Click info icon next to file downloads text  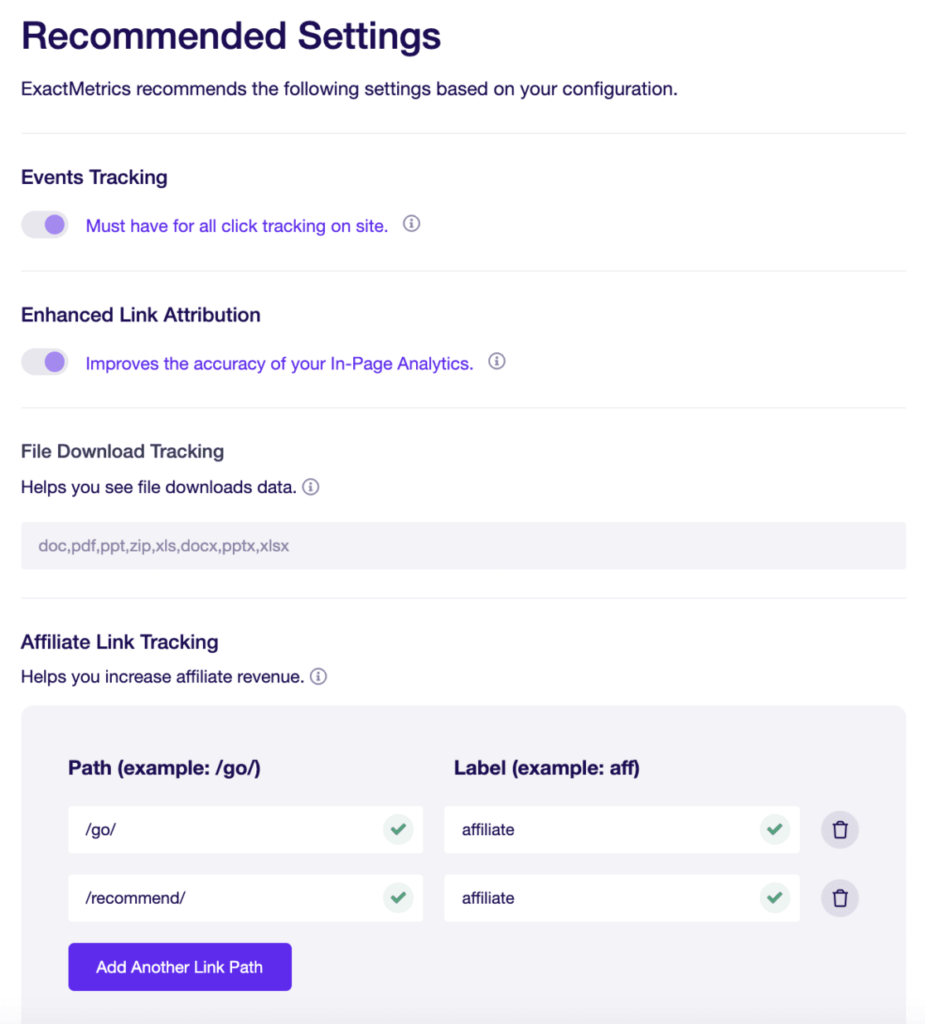311,488
